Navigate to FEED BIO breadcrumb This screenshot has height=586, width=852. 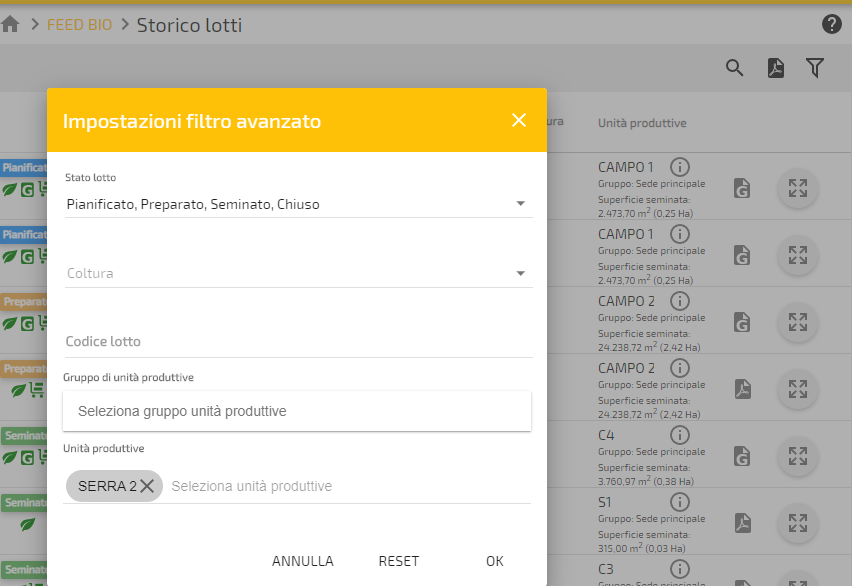click(x=80, y=25)
